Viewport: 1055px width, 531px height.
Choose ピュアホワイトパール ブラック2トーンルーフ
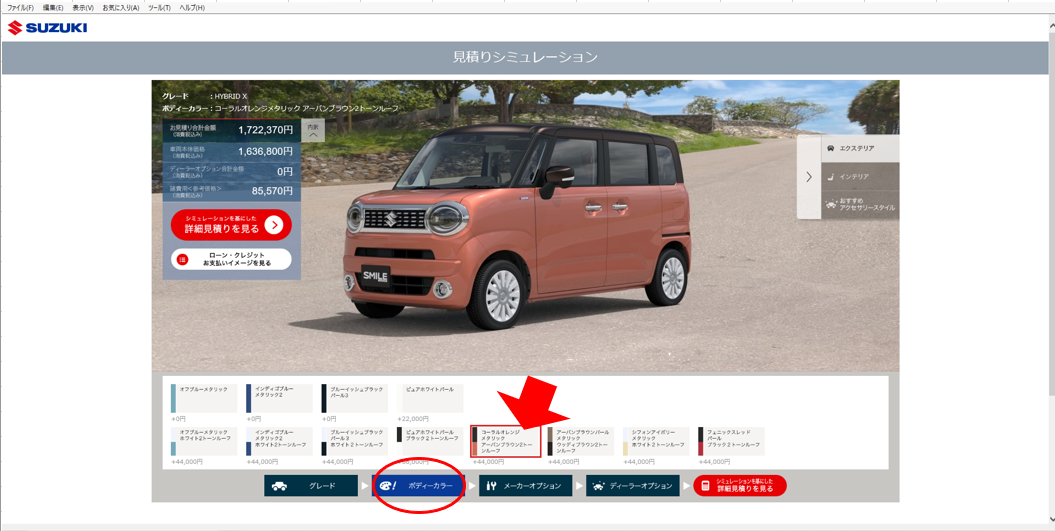coord(430,441)
